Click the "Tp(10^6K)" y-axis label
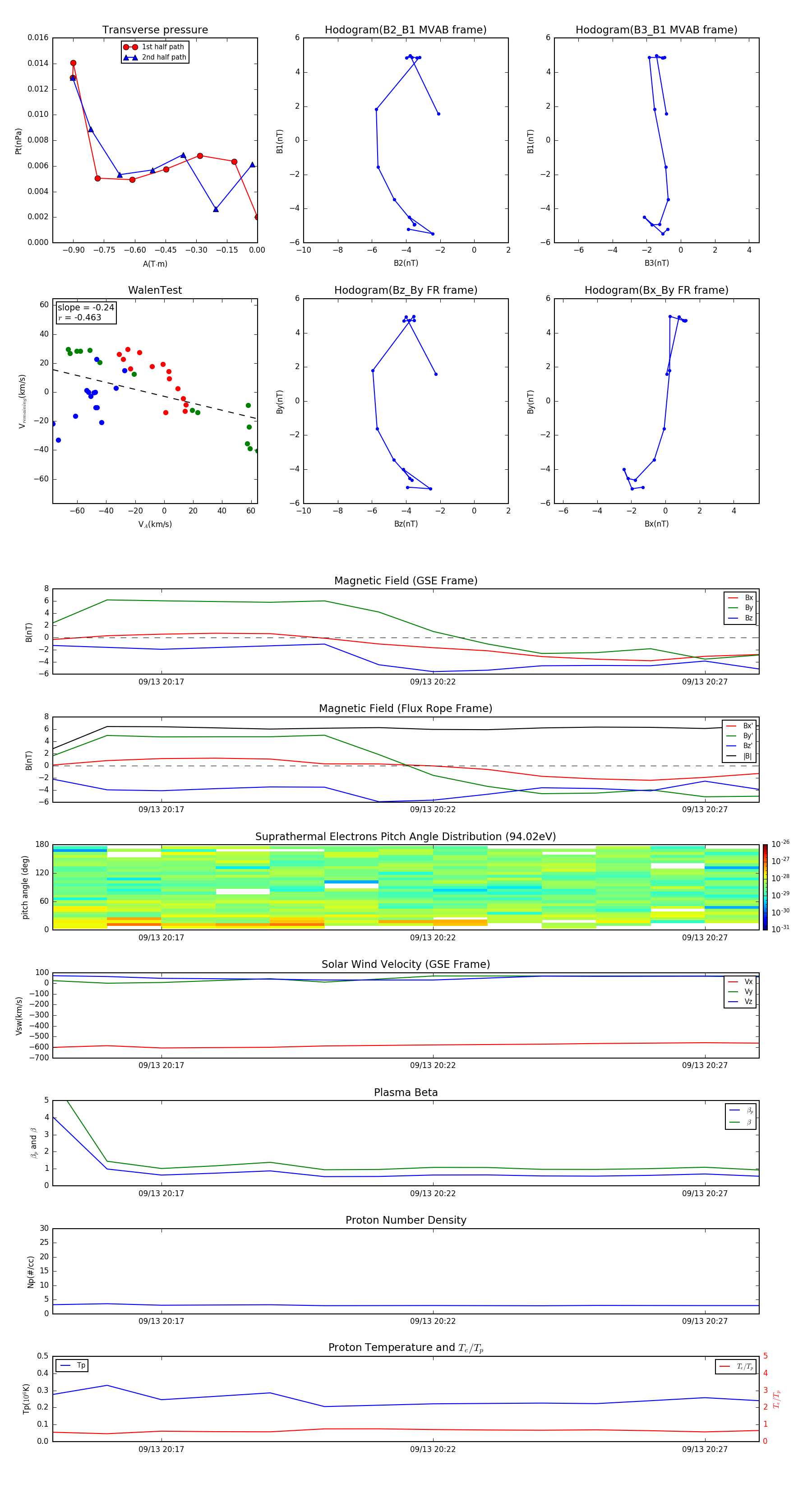812x1489 pixels. tap(26, 1399)
